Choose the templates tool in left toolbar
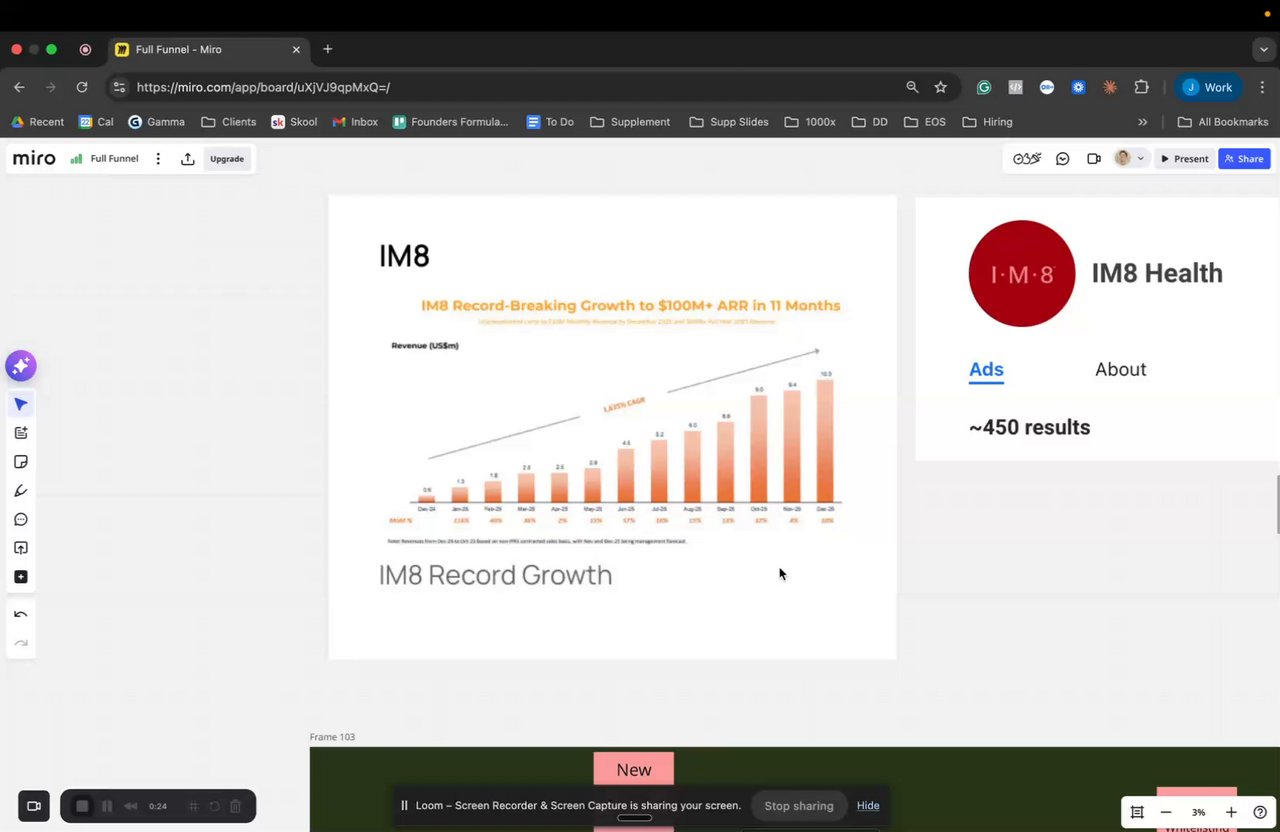1280x832 pixels. [x=21, y=433]
